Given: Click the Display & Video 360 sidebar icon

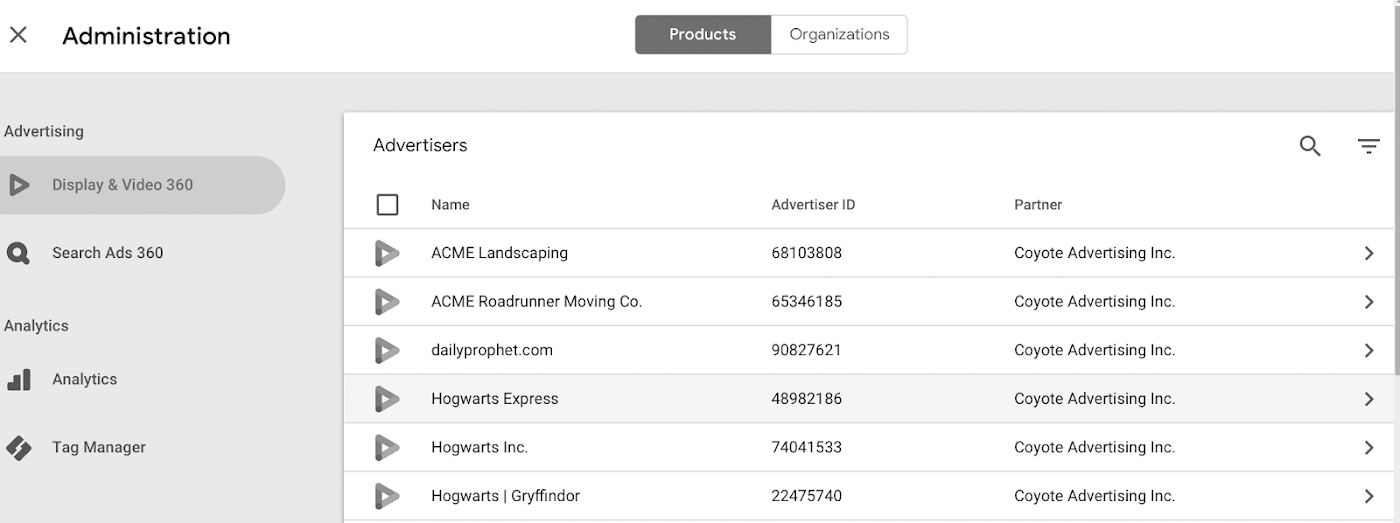Looking at the screenshot, I should 18,185.
